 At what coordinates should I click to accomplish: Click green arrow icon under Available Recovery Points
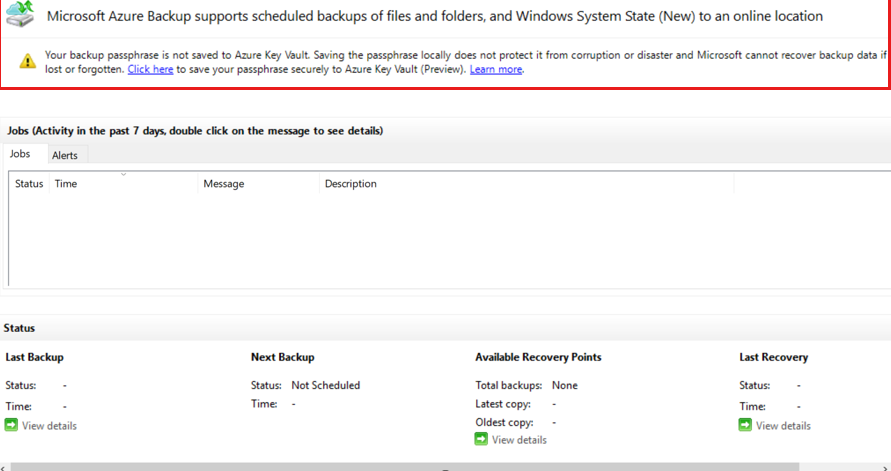coord(481,439)
